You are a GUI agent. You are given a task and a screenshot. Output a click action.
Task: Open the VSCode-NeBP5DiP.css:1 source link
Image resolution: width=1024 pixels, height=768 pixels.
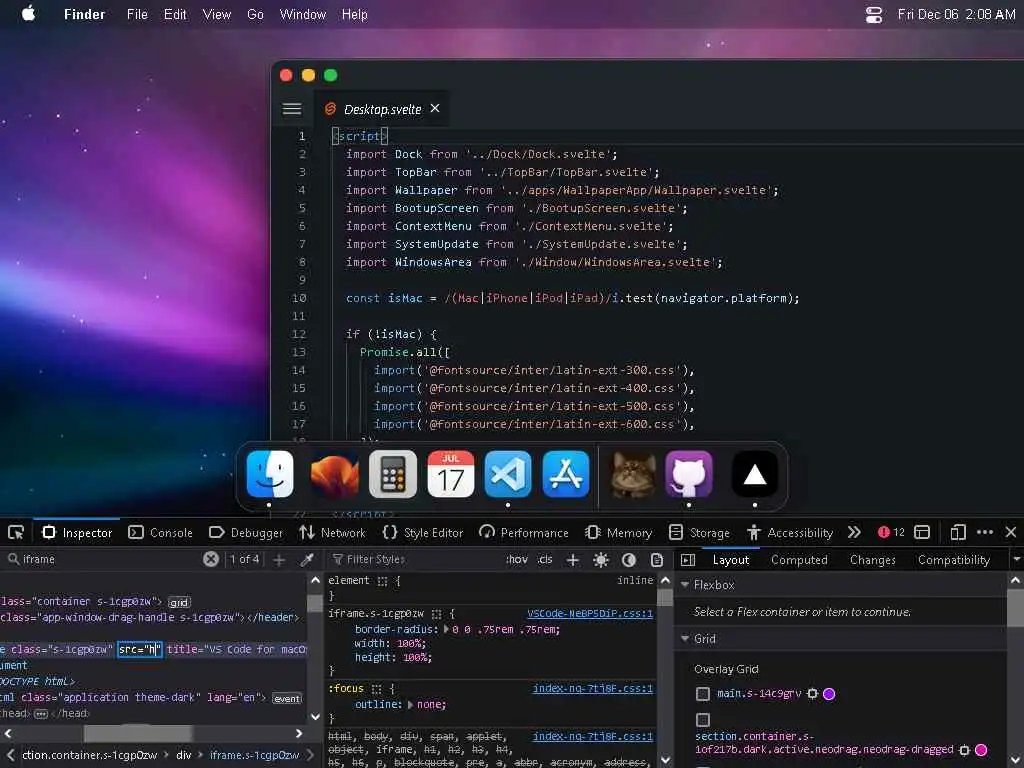590,614
